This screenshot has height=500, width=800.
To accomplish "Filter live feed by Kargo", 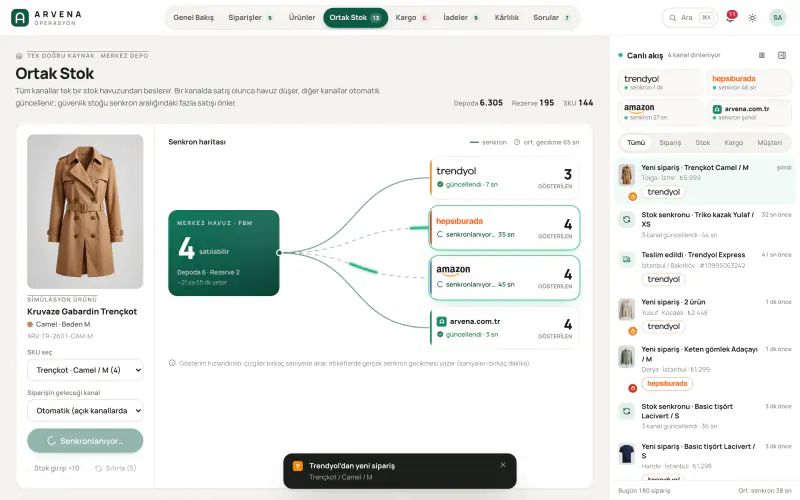I will pyautogui.click(x=733, y=143).
